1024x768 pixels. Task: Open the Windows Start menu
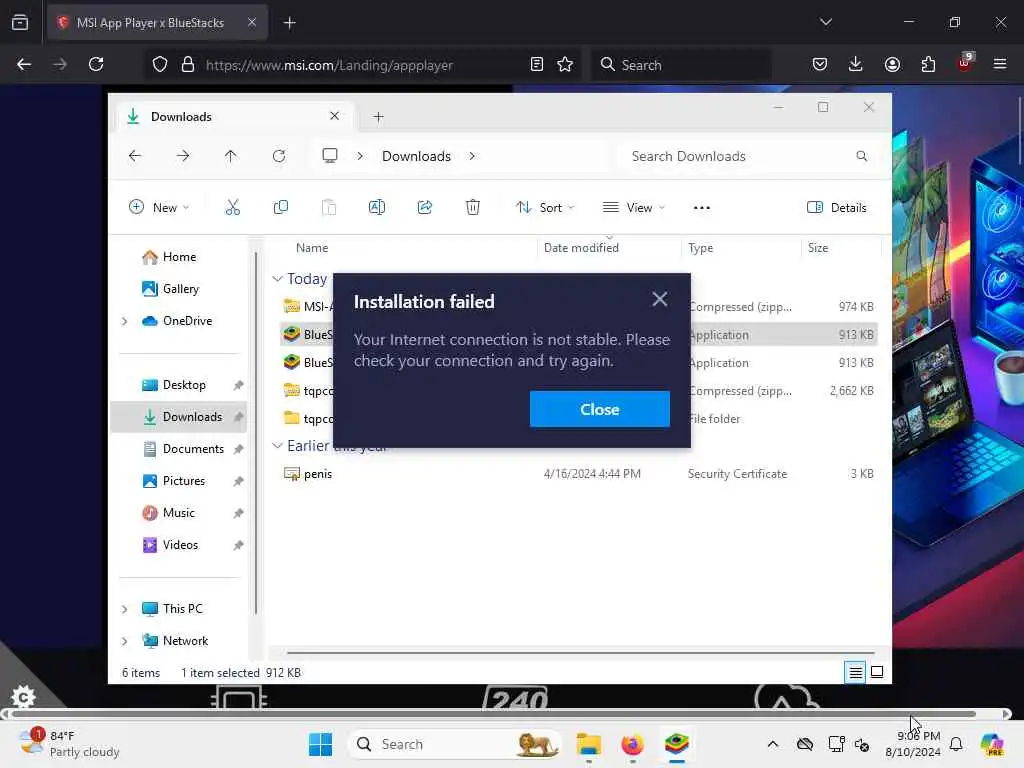point(320,744)
